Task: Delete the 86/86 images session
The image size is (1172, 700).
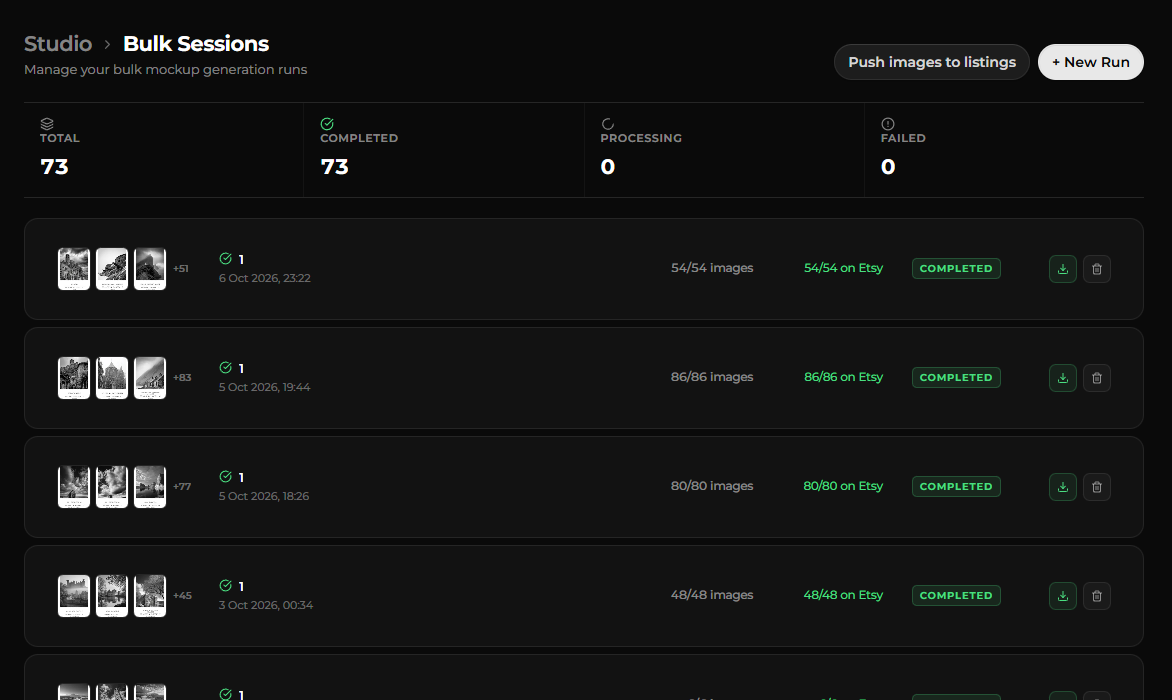Action: (x=1097, y=378)
